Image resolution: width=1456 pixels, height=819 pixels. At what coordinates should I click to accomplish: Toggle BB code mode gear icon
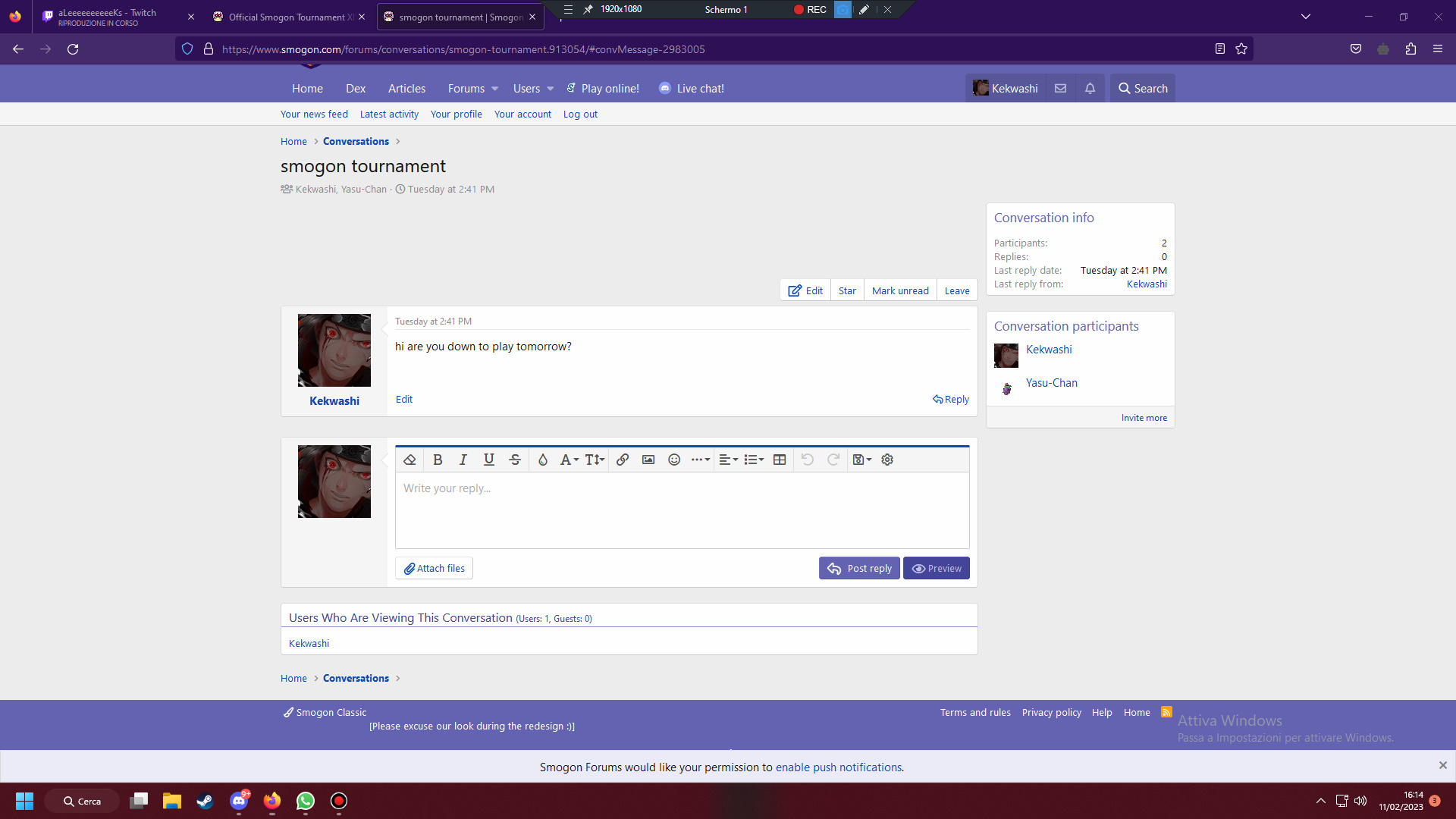[x=887, y=460]
